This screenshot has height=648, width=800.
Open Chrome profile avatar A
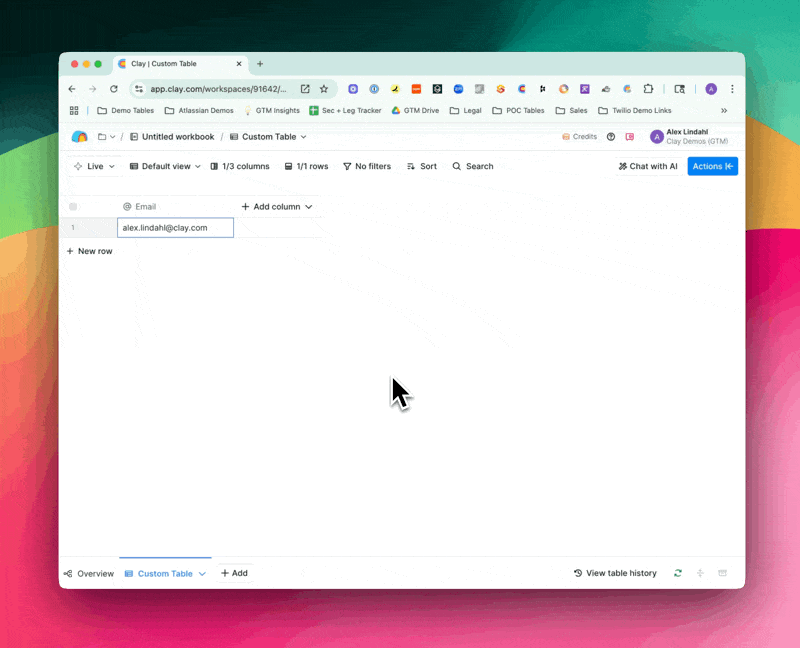pyautogui.click(x=711, y=89)
